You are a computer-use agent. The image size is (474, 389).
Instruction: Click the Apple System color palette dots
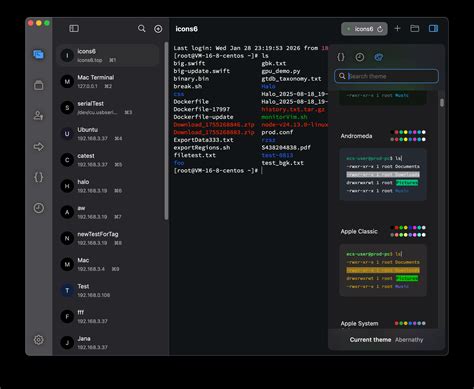pyautogui.click(x=410, y=323)
